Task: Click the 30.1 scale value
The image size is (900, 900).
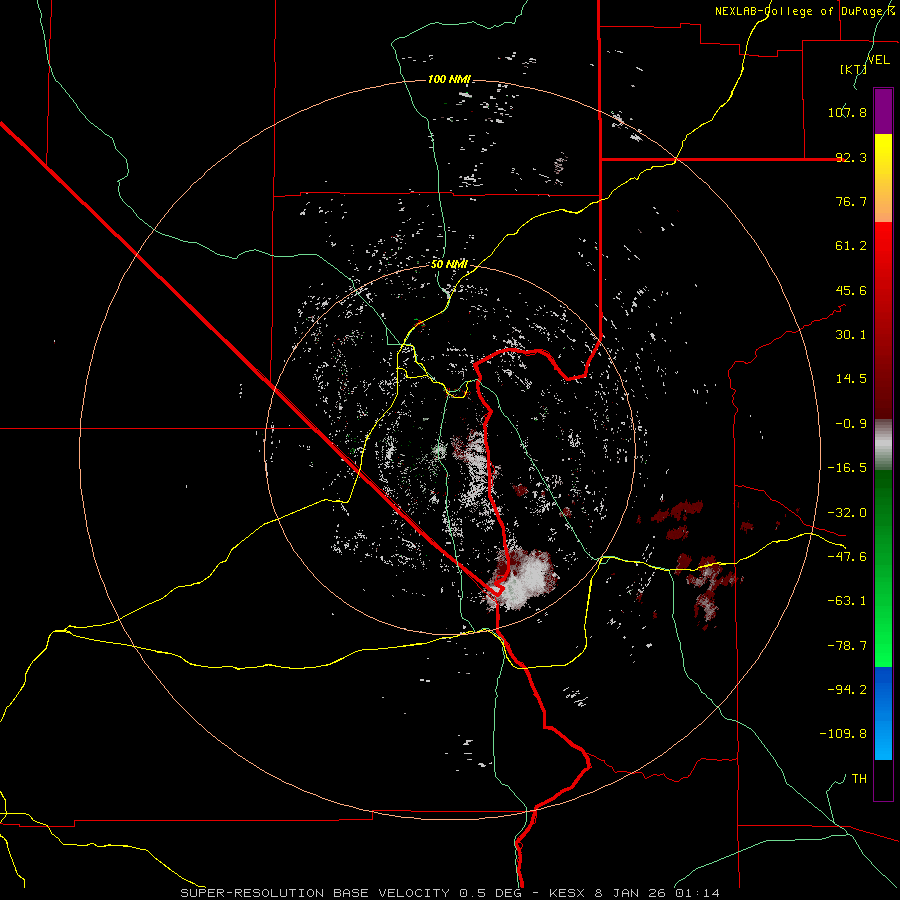Action: (851, 335)
